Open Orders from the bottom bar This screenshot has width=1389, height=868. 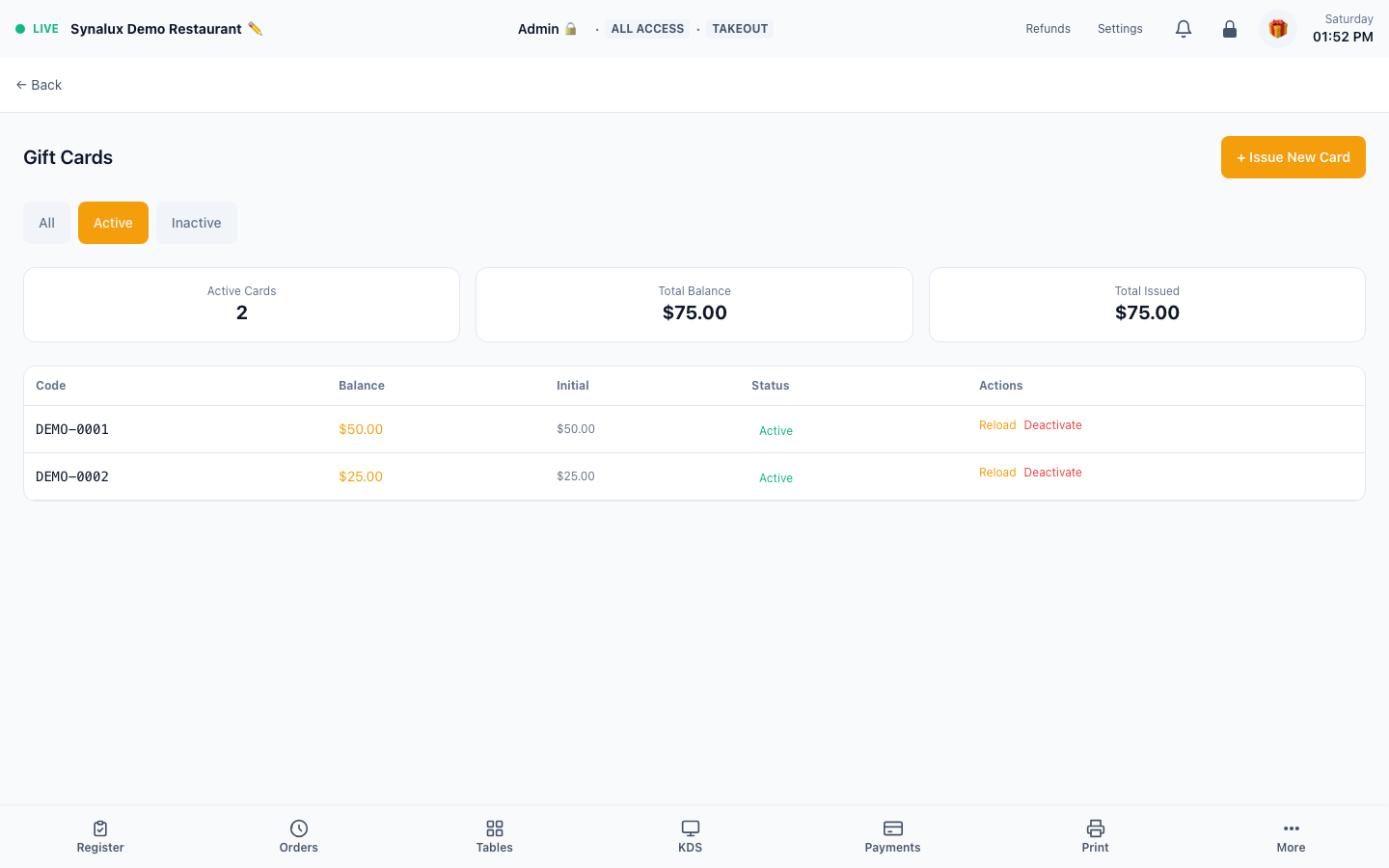[x=299, y=837]
